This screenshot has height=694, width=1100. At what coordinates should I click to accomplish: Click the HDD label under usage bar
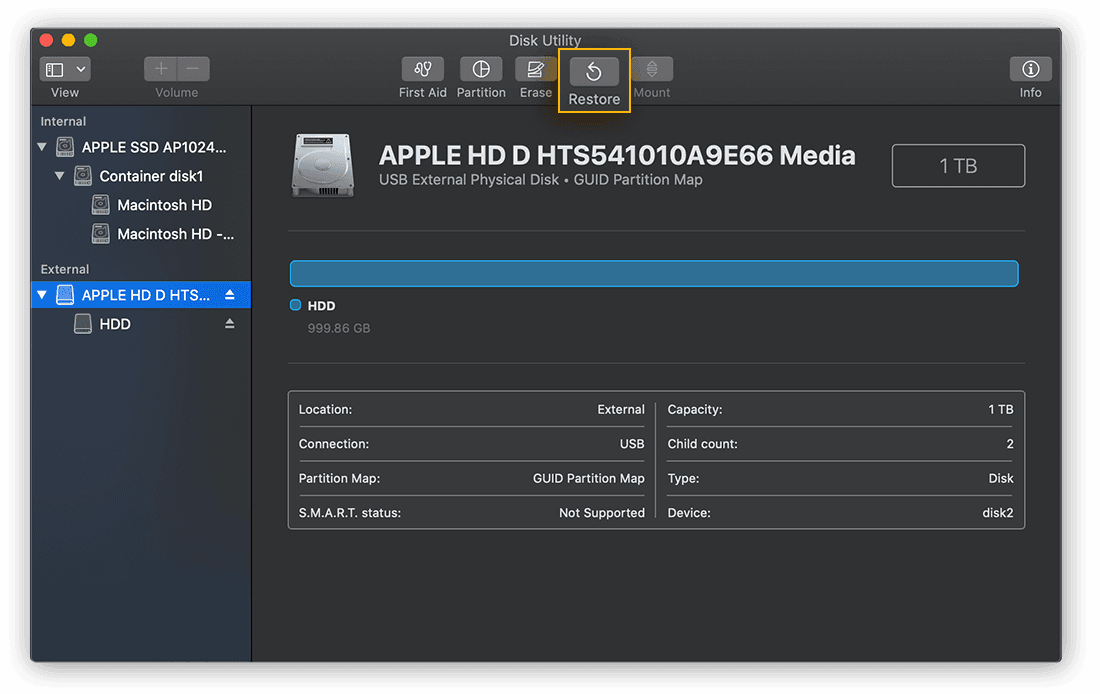click(x=321, y=306)
